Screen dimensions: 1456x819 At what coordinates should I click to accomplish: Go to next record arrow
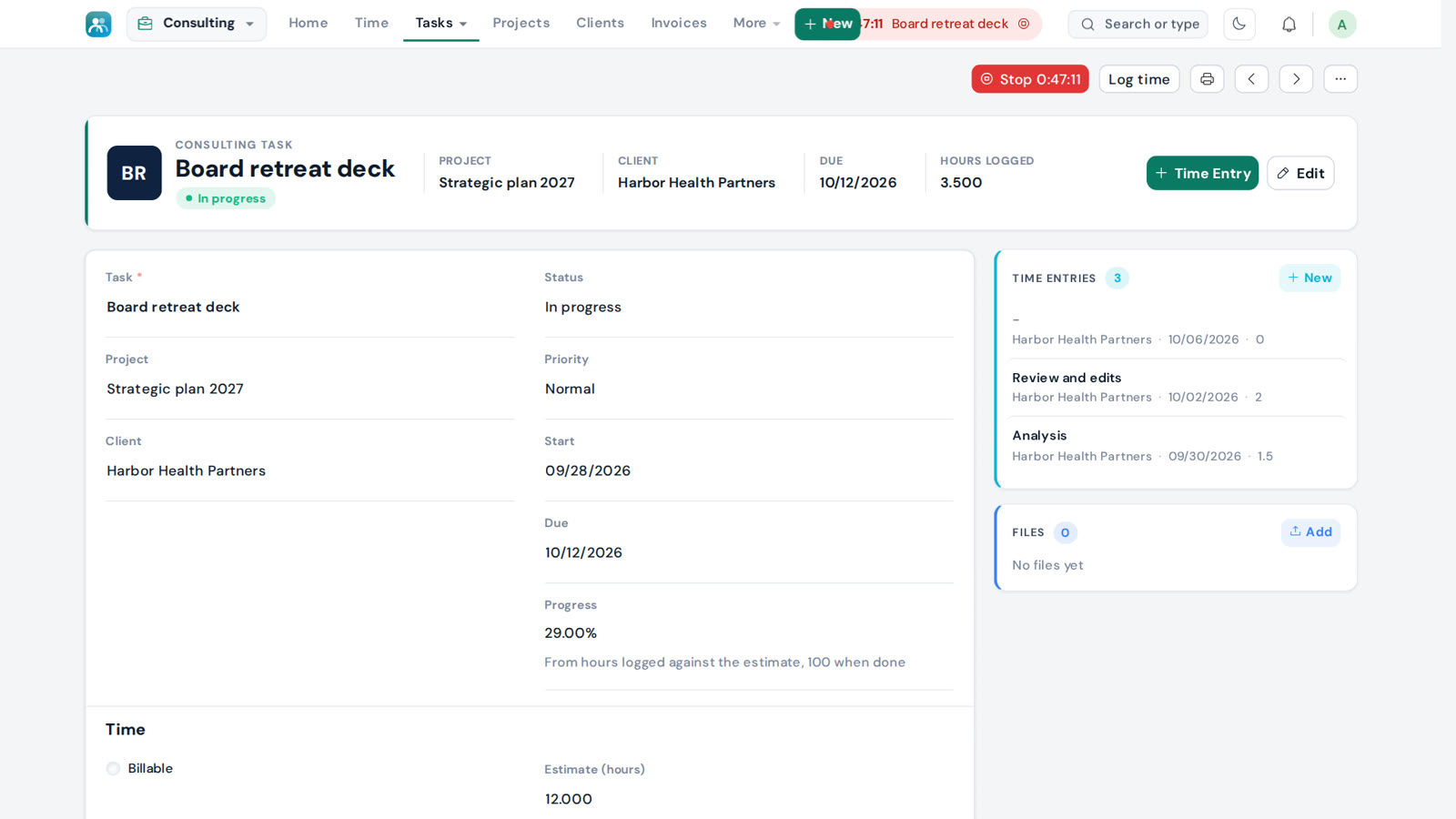[1296, 79]
